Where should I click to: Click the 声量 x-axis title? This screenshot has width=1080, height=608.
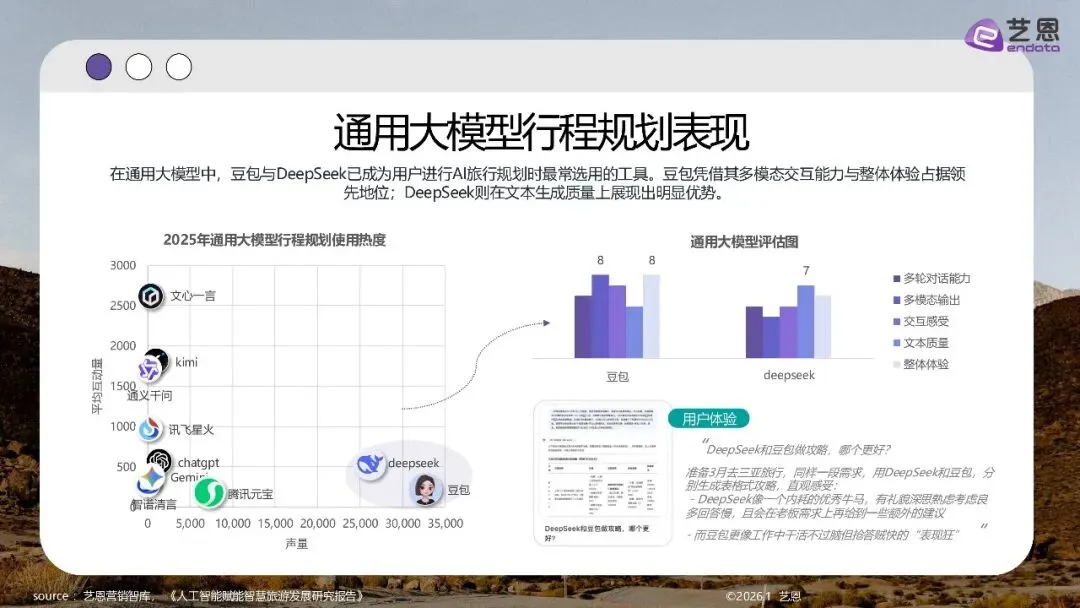[296, 544]
